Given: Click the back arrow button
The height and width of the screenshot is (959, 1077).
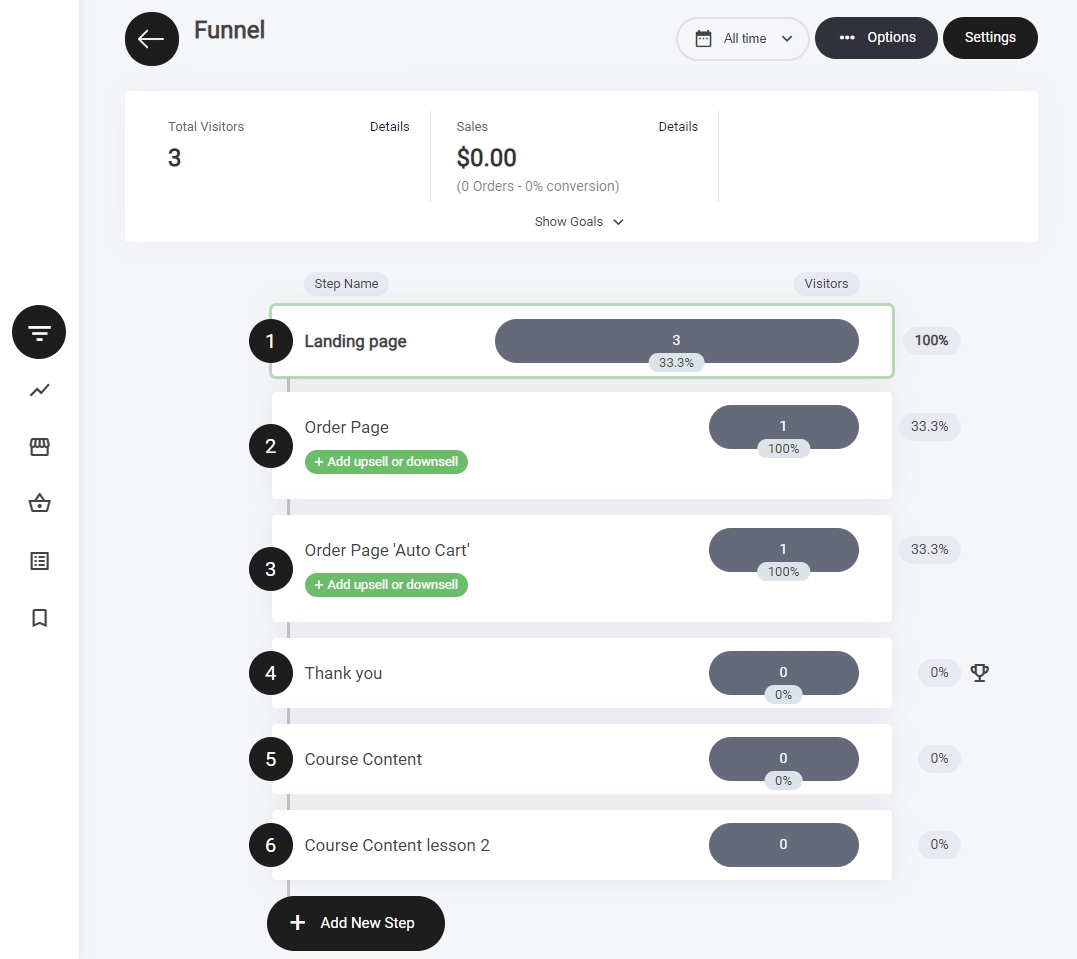Looking at the screenshot, I should click(x=152, y=39).
